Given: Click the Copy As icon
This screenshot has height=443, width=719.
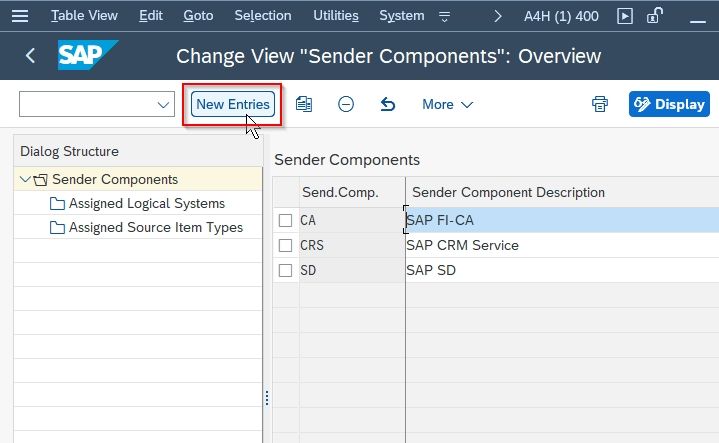Looking at the screenshot, I should (304, 104).
